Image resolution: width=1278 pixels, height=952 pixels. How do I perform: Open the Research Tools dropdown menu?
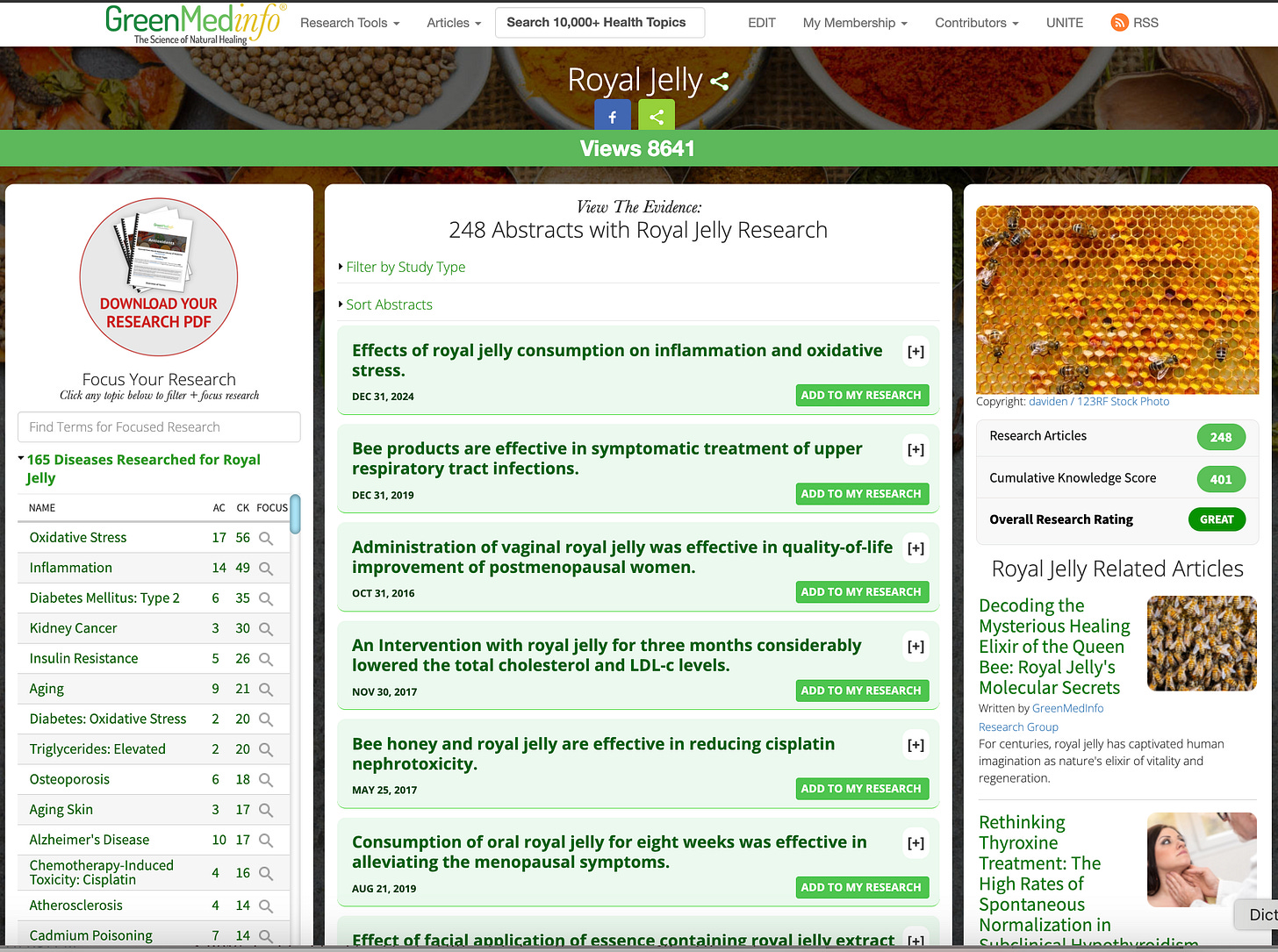[349, 23]
